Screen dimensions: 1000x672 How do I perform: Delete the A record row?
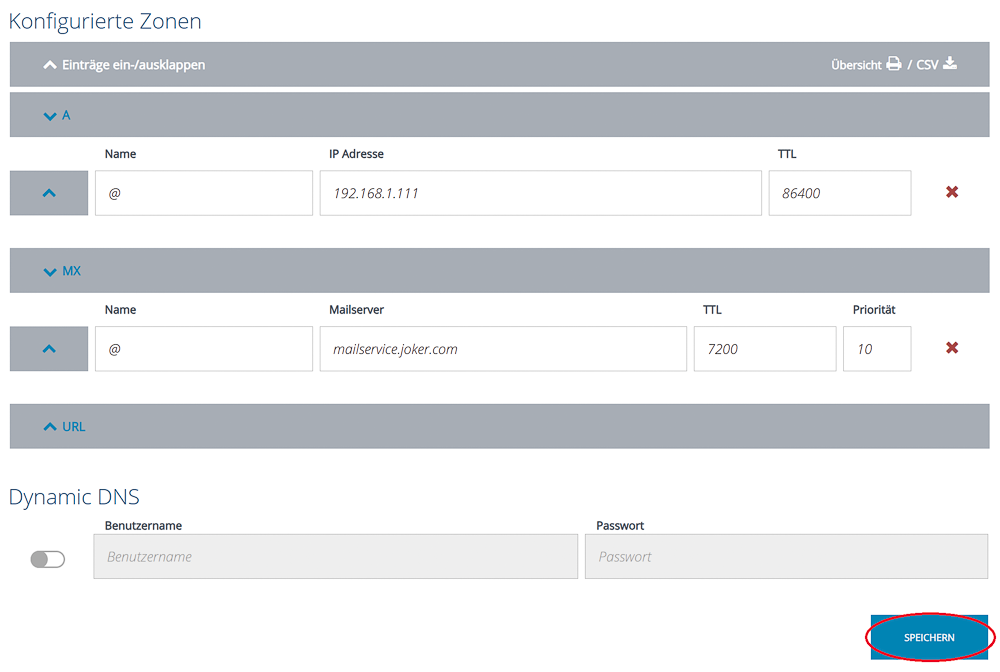pyautogui.click(x=952, y=192)
